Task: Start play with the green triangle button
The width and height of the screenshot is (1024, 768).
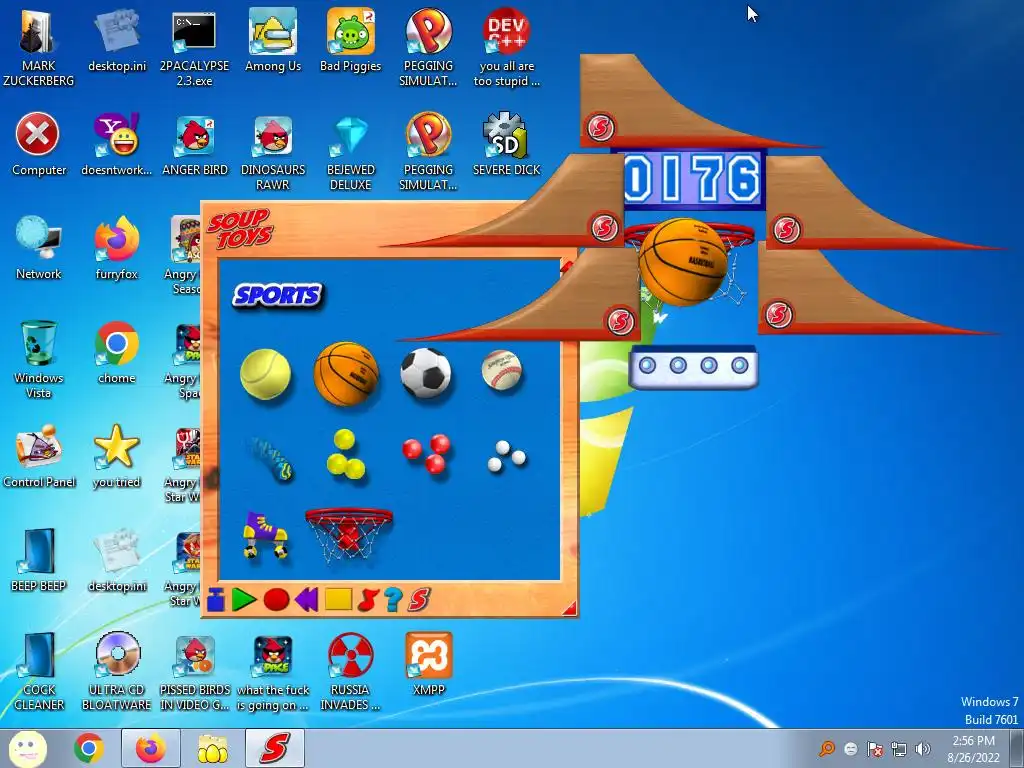Action: 244,600
